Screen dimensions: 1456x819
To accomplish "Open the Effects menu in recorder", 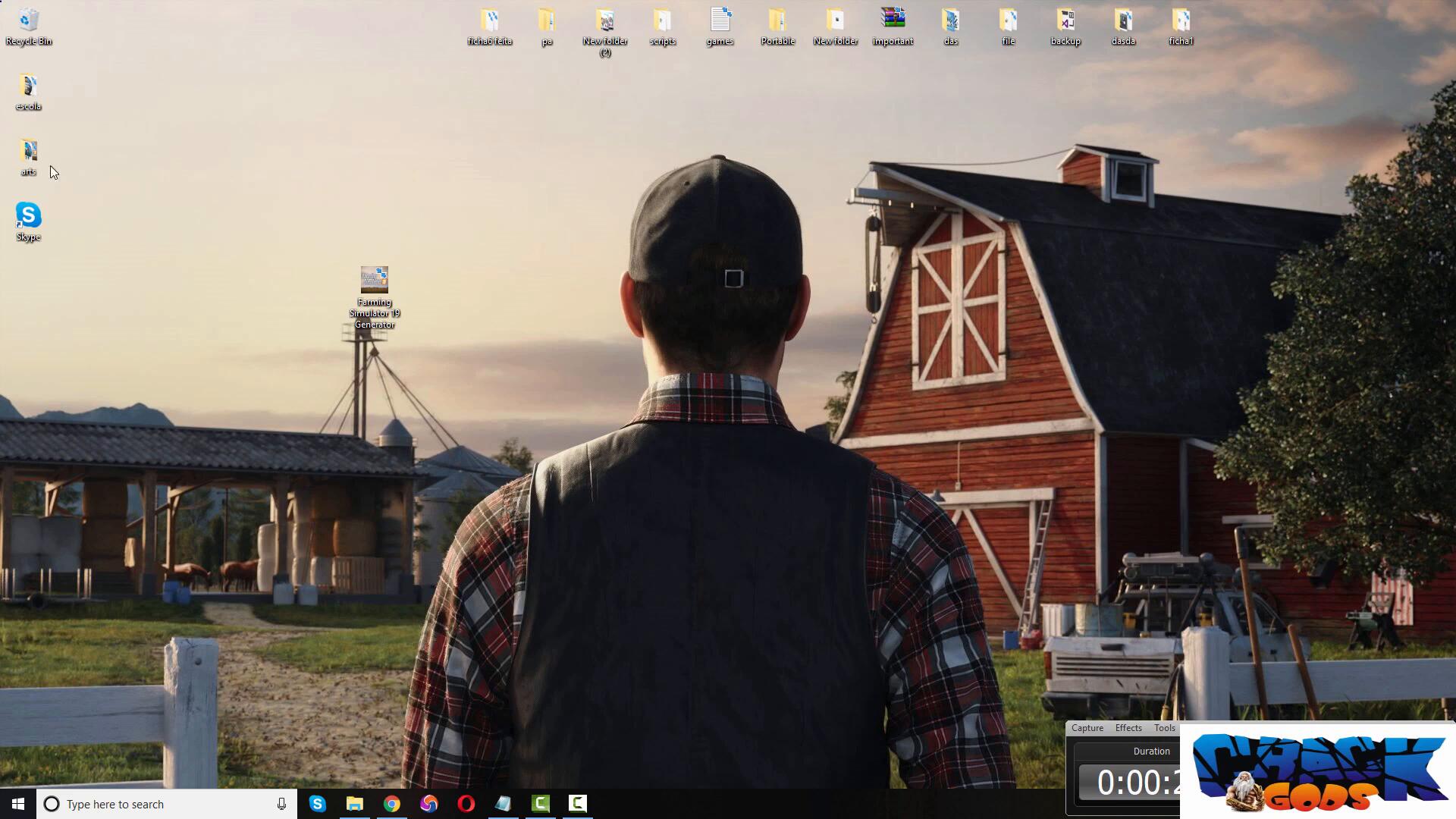I will (x=1128, y=728).
